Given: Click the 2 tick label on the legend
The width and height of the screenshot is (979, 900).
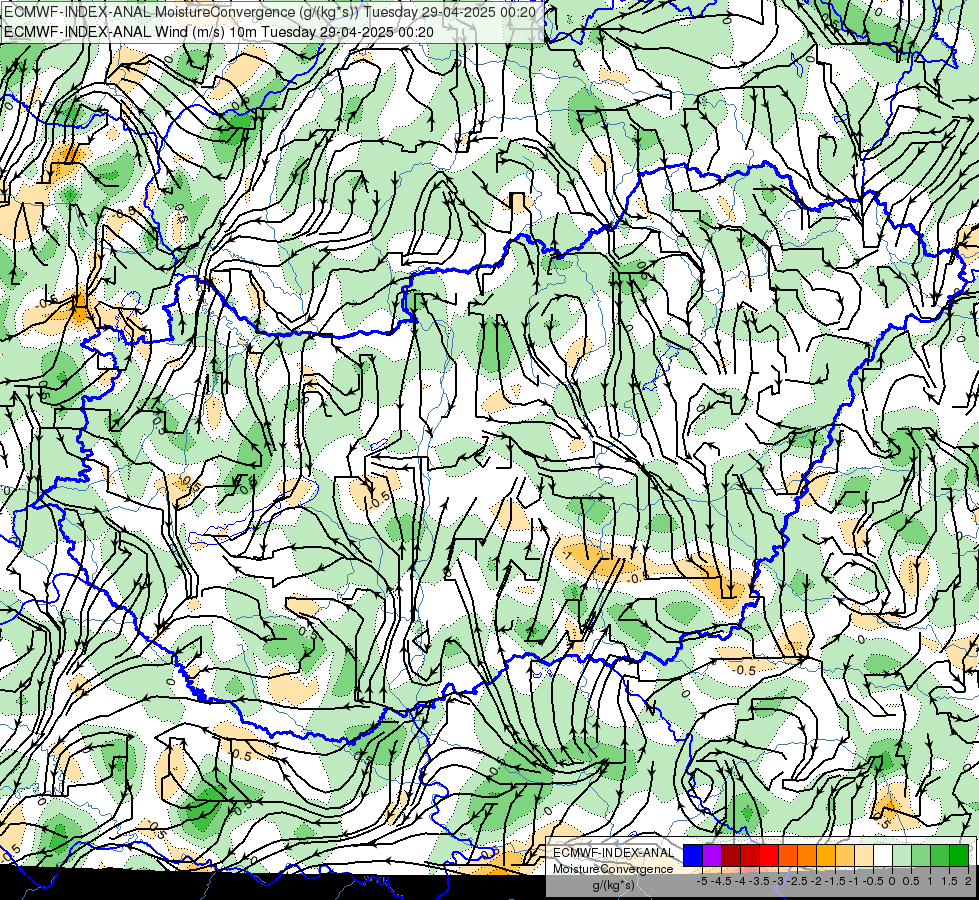Looking at the screenshot, I should (968, 881).
